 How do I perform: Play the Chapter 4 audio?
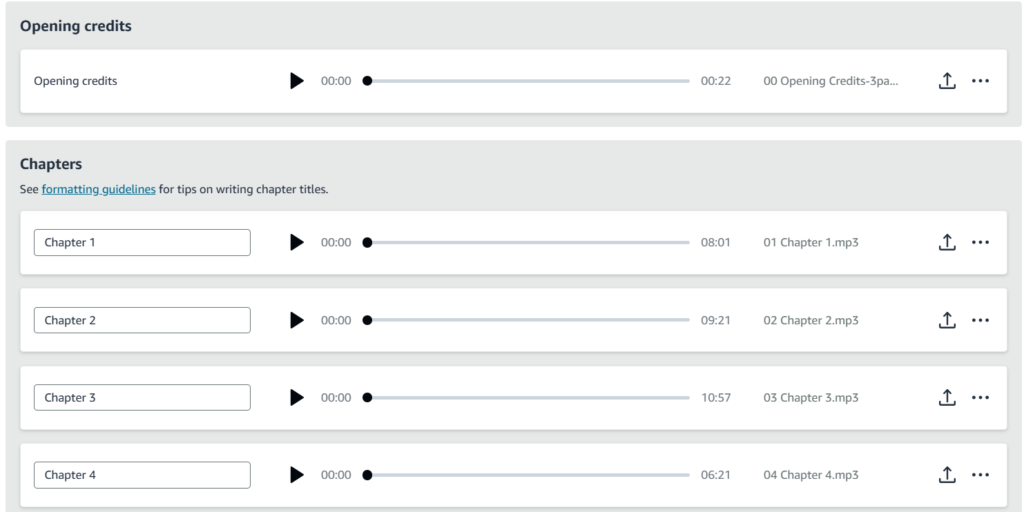297,475
